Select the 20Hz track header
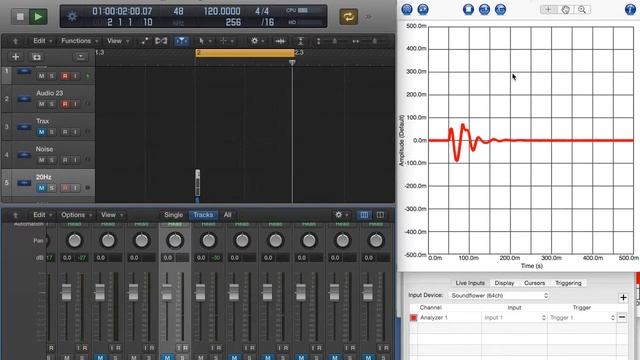This screenshot has height=360, width=640. (48, 183)
